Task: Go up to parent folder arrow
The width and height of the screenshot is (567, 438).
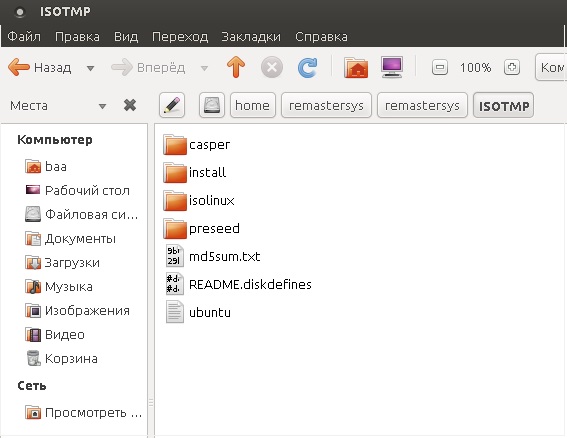Action: (236, 67)
